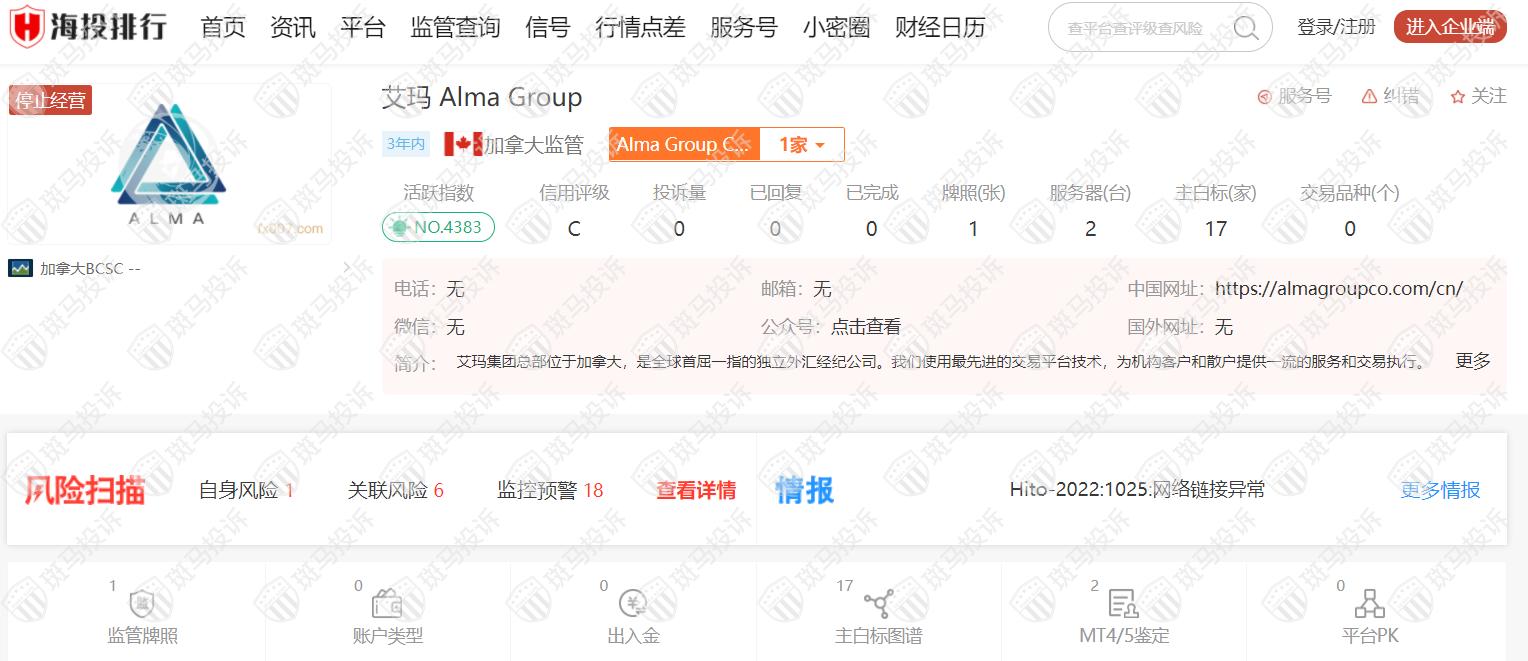The image size is (1528, 661).
Task: Open the 主白标图谱 network icon
Action: 878,604
